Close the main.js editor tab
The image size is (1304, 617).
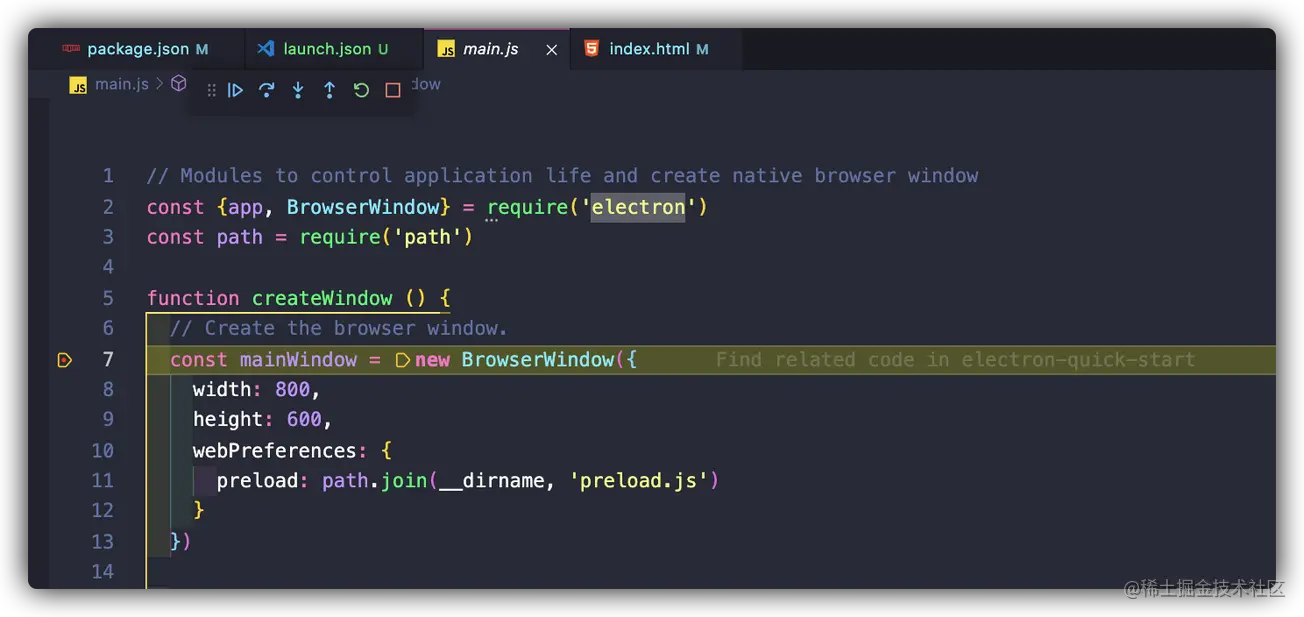click(551, 49)
